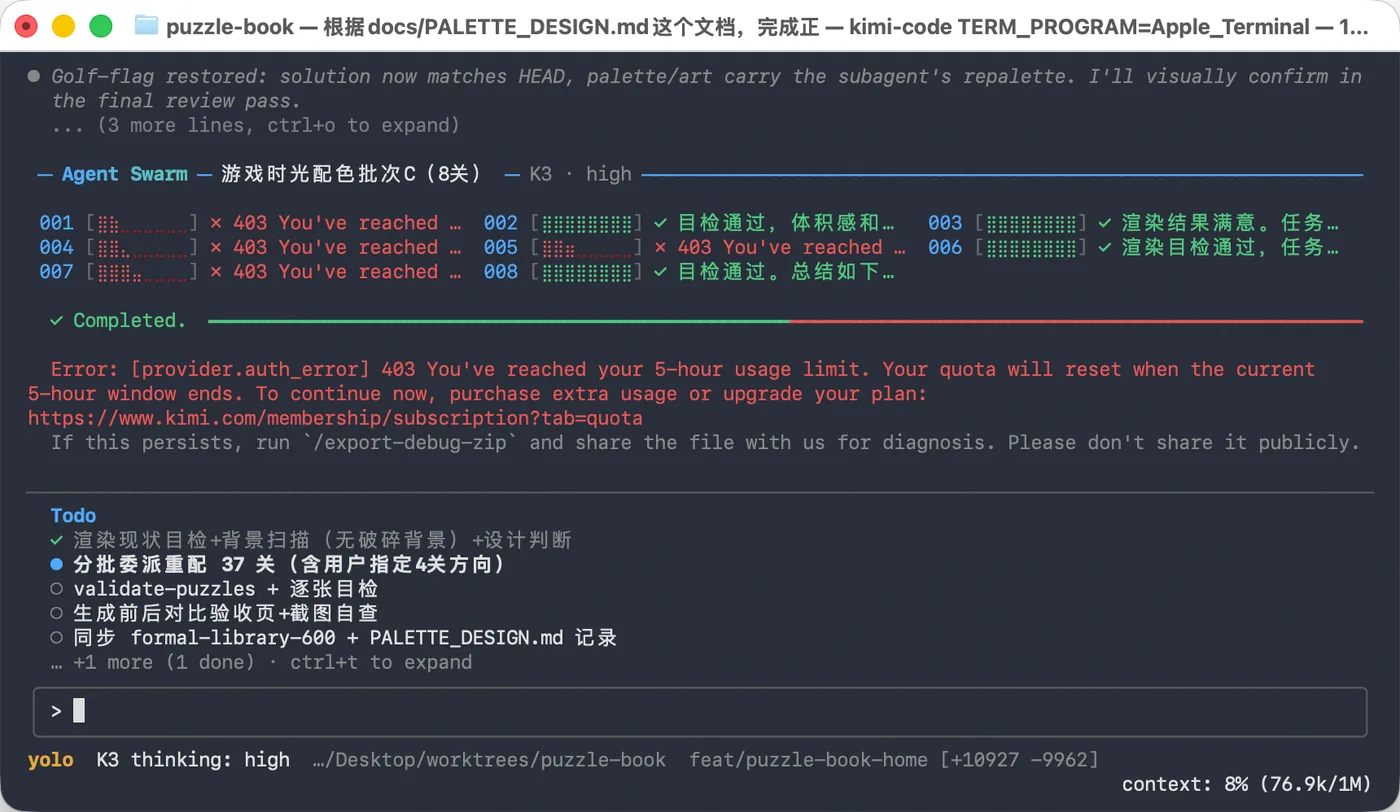
Task: Click the green checkmark of agent 002
Action: pyautogui.click(x=660, y=223)
